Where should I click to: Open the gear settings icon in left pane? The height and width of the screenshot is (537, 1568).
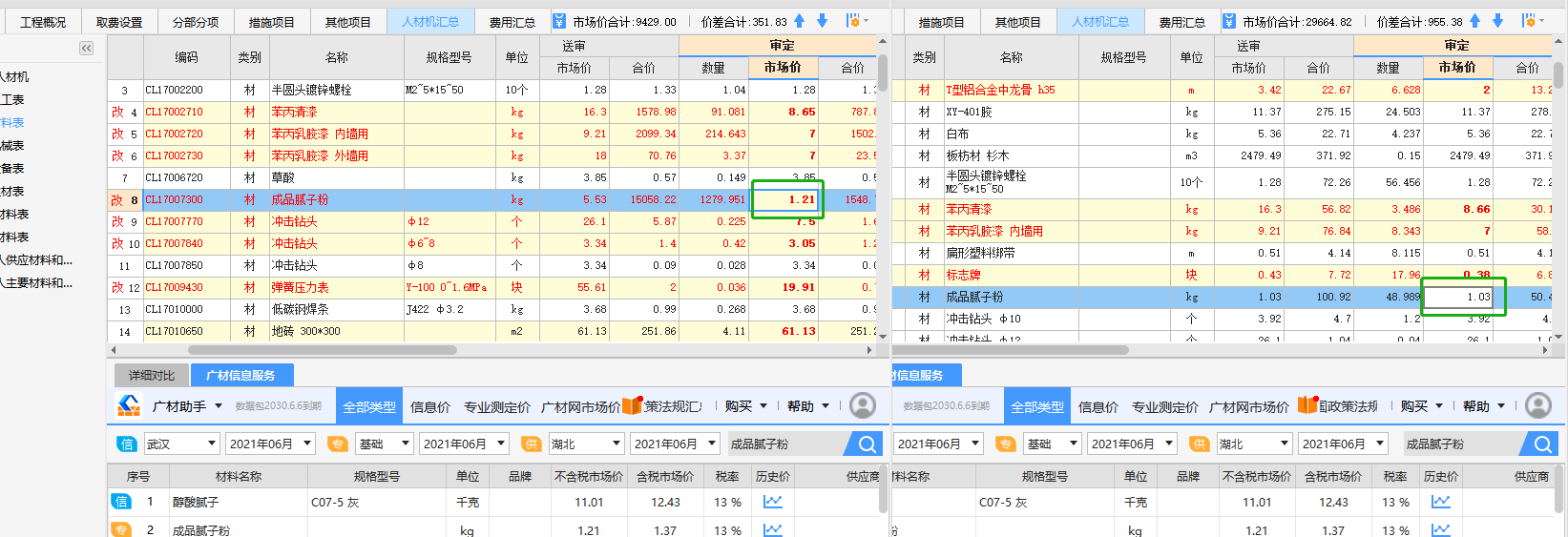coord(853,21)
